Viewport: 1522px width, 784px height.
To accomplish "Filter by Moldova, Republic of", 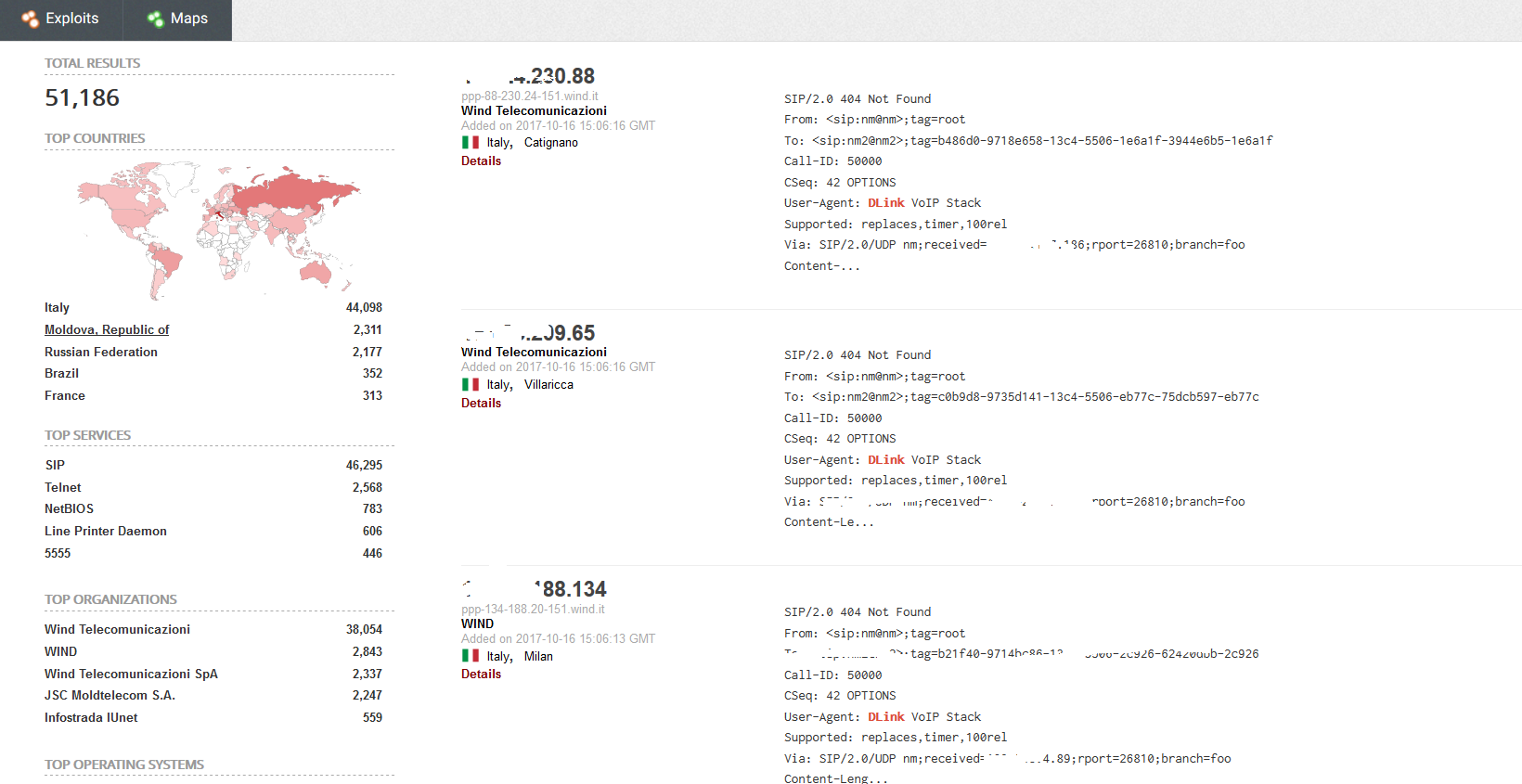I will coord(107,330).
